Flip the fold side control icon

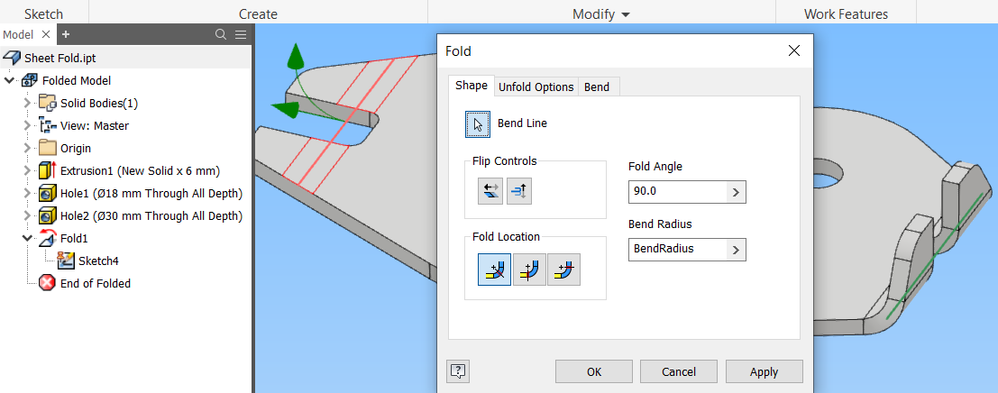pyautogui.click(x=490, y=191)
